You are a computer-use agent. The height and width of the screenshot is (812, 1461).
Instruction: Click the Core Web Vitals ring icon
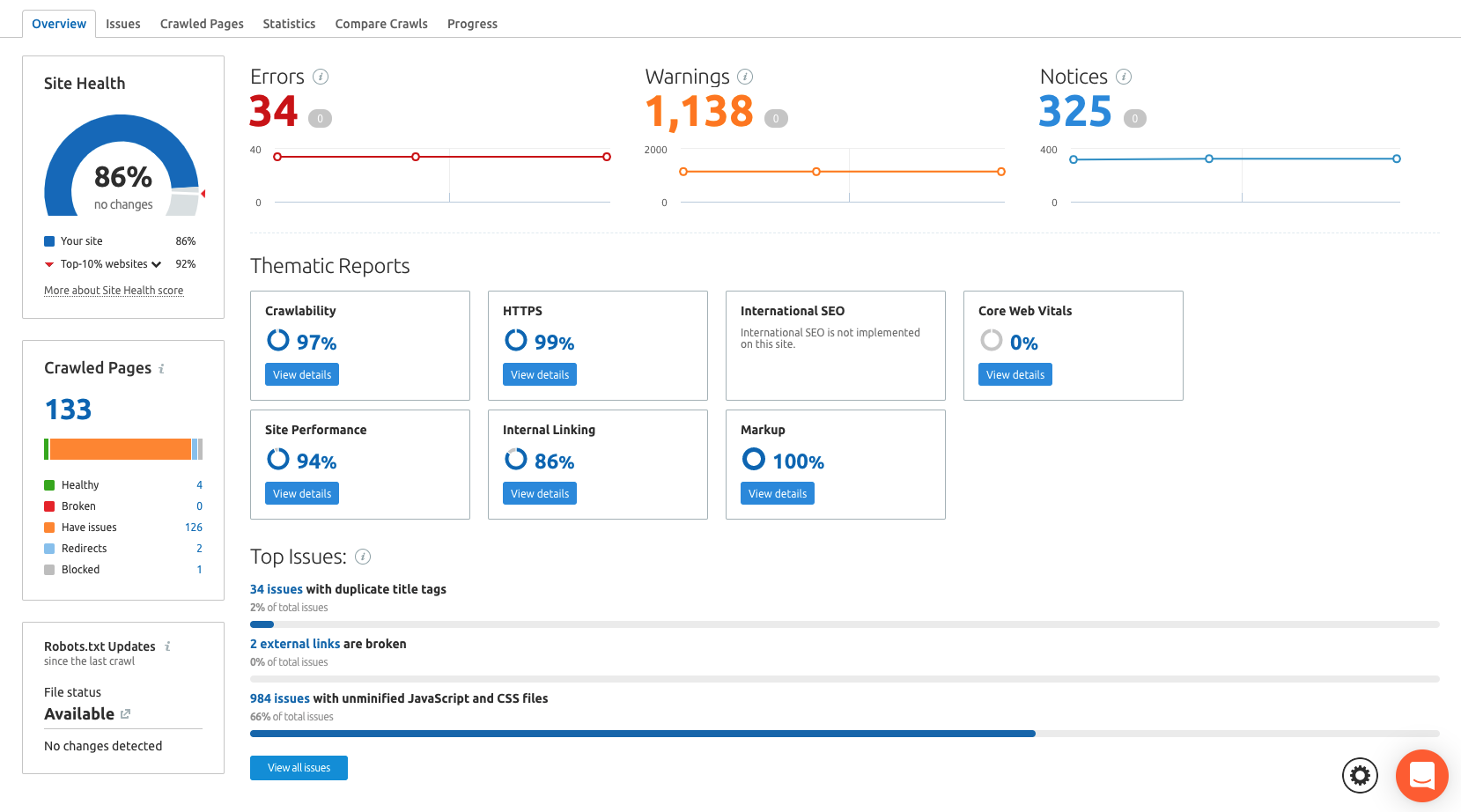(x=992, y=340)
